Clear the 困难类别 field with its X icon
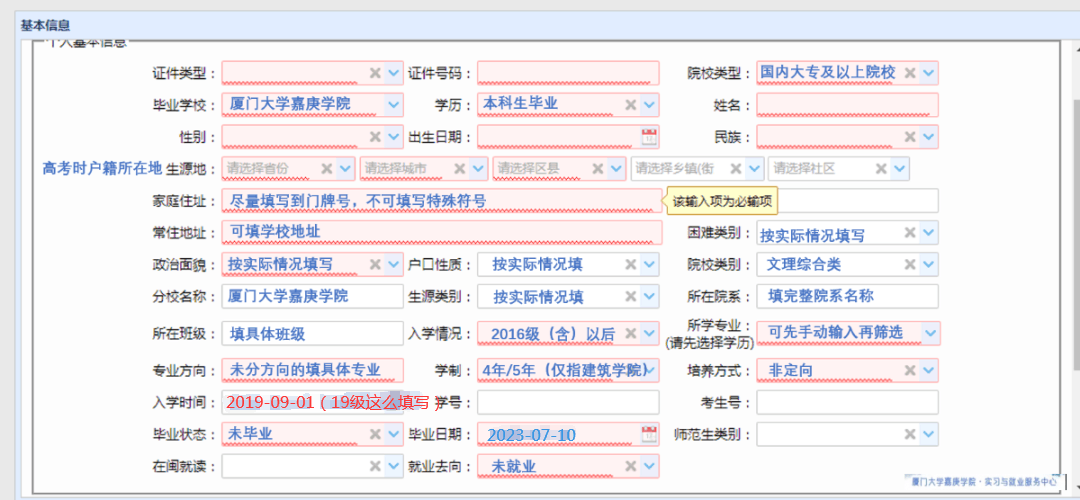 910,232
